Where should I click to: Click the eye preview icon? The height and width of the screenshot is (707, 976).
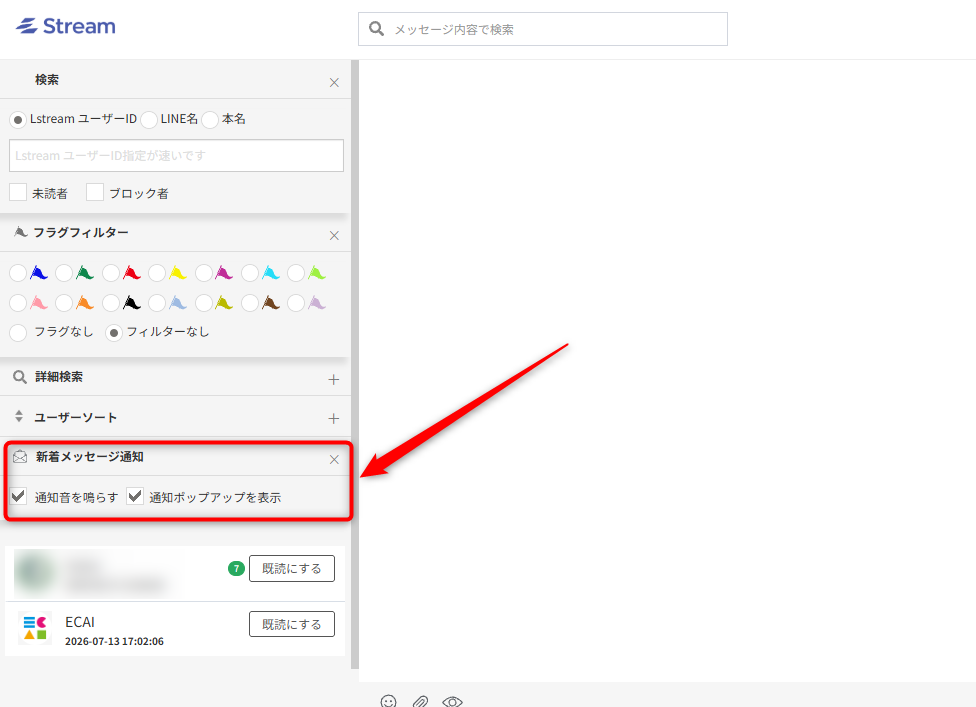coord(453,701)
